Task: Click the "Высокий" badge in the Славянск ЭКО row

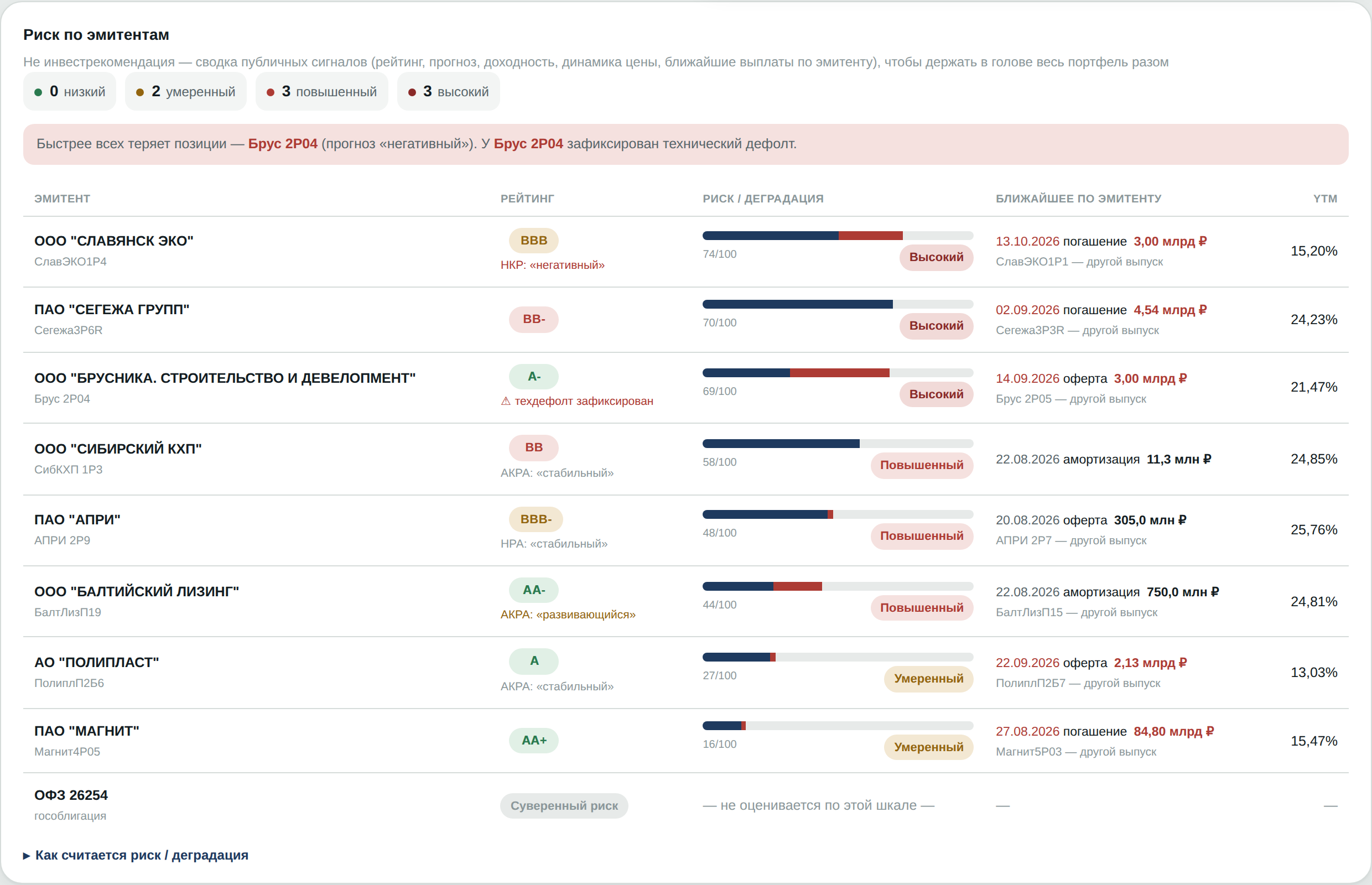Action: 936,257
